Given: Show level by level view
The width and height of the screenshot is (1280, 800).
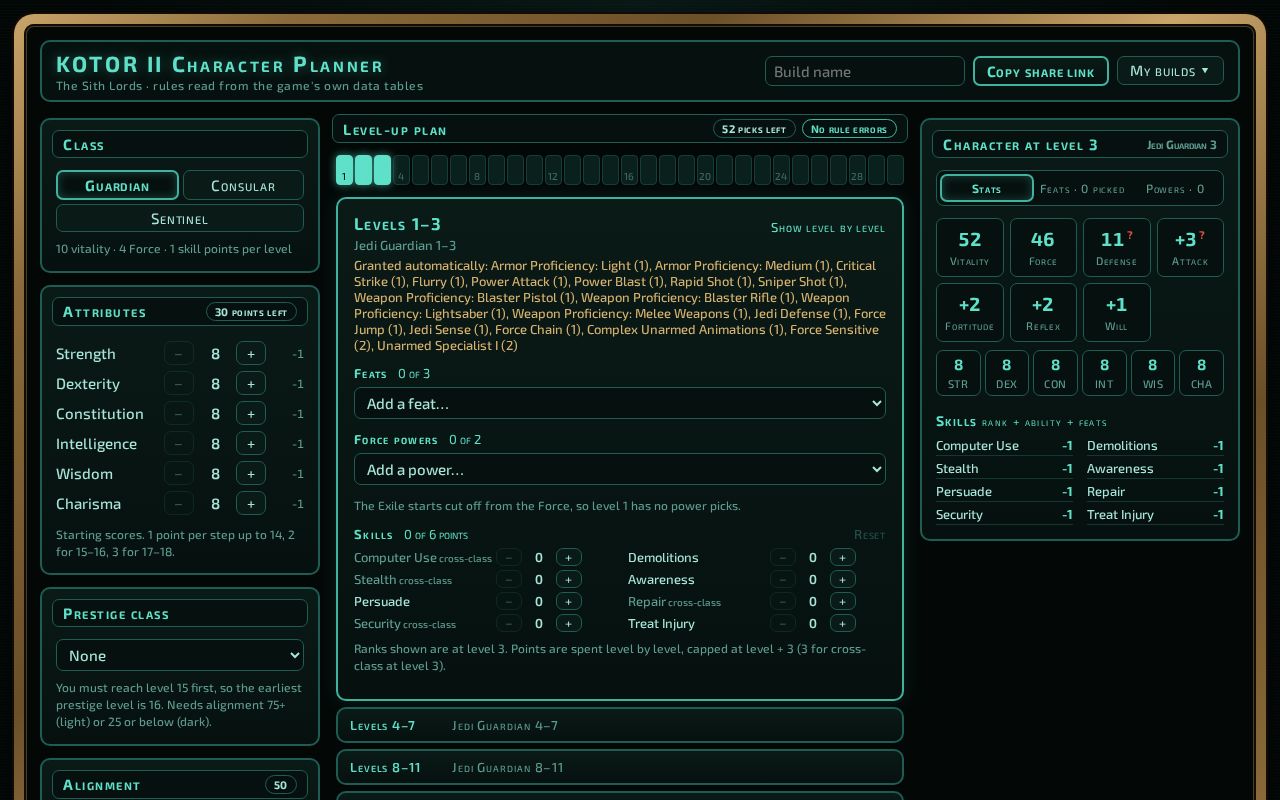Looking at the screenshot, I should (828, 227).
